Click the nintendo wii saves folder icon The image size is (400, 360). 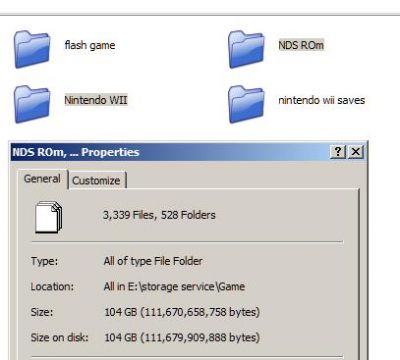(246, 104)
